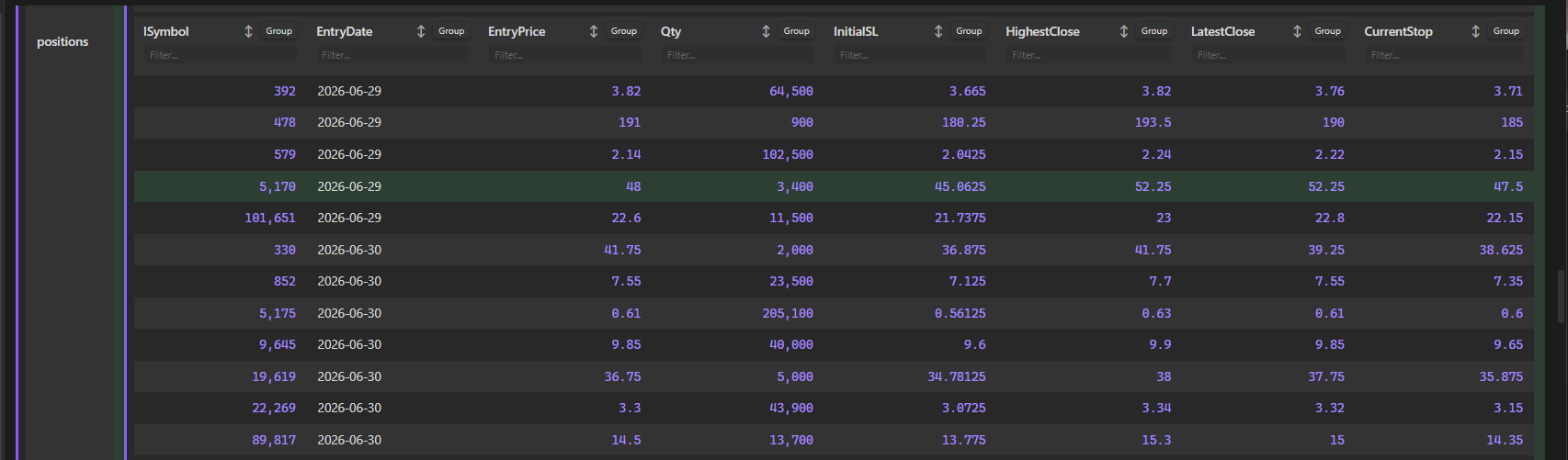
Task: Group by Qty column
Action: 797,31
